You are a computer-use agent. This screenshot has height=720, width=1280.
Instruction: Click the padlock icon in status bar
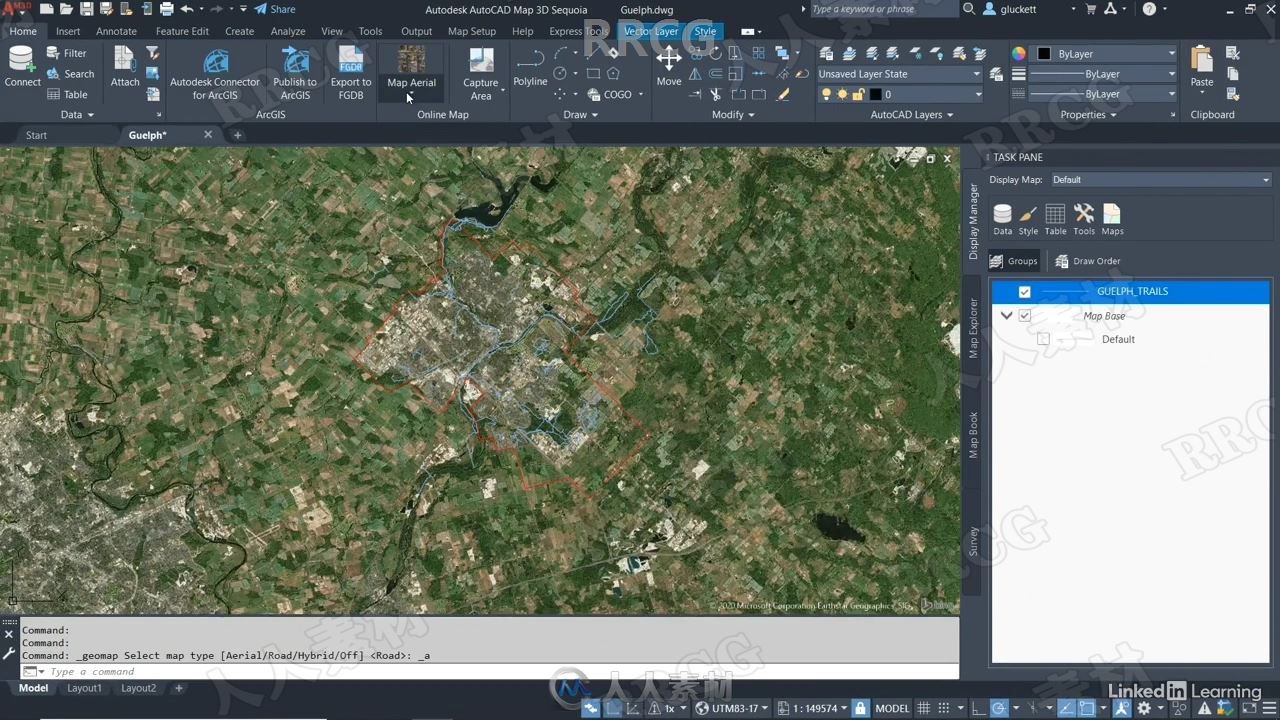(858, 708)
